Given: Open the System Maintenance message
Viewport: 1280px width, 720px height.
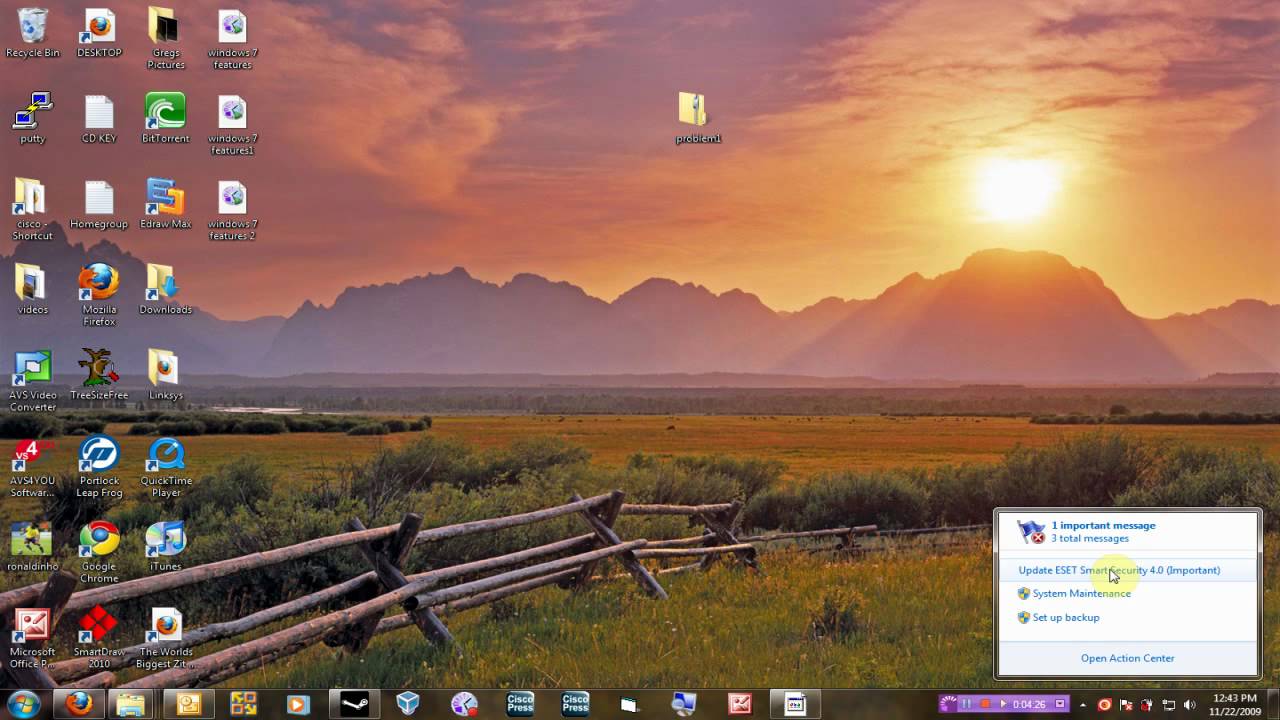Looking at the screenshot, I should coord(1081,593).
